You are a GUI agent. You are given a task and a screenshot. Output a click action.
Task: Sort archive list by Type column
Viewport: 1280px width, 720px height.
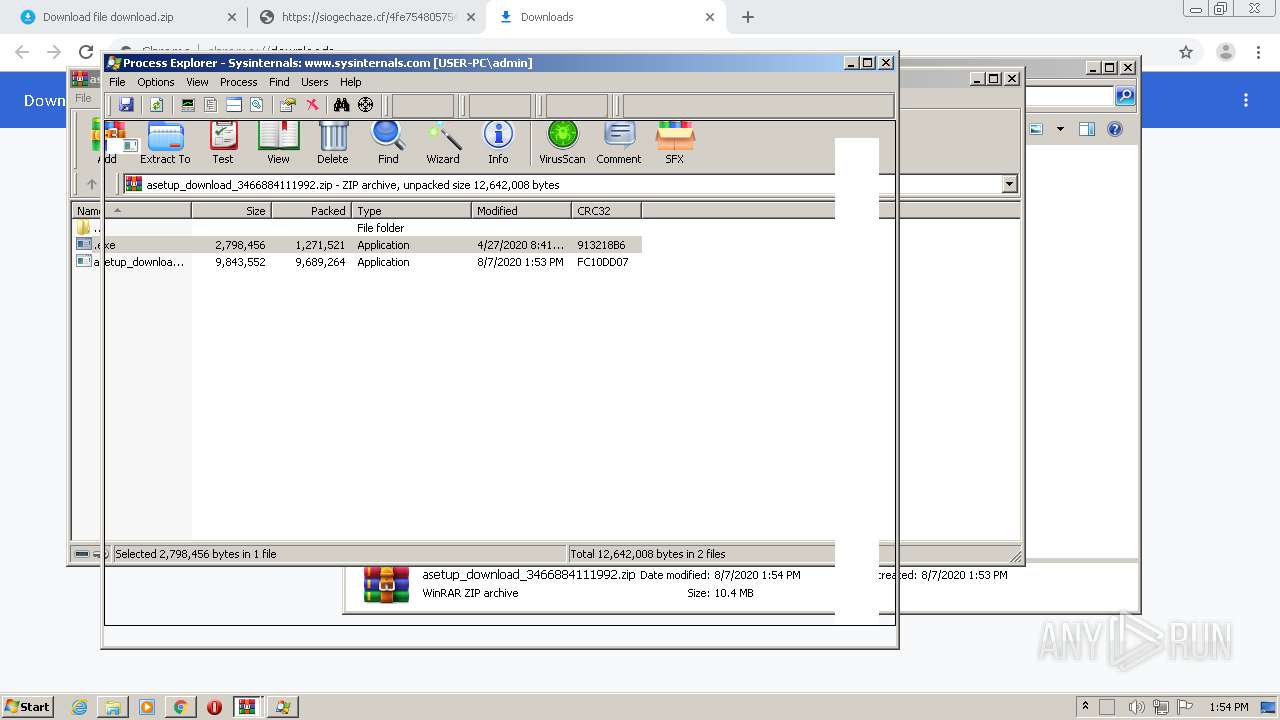[411, 211]
